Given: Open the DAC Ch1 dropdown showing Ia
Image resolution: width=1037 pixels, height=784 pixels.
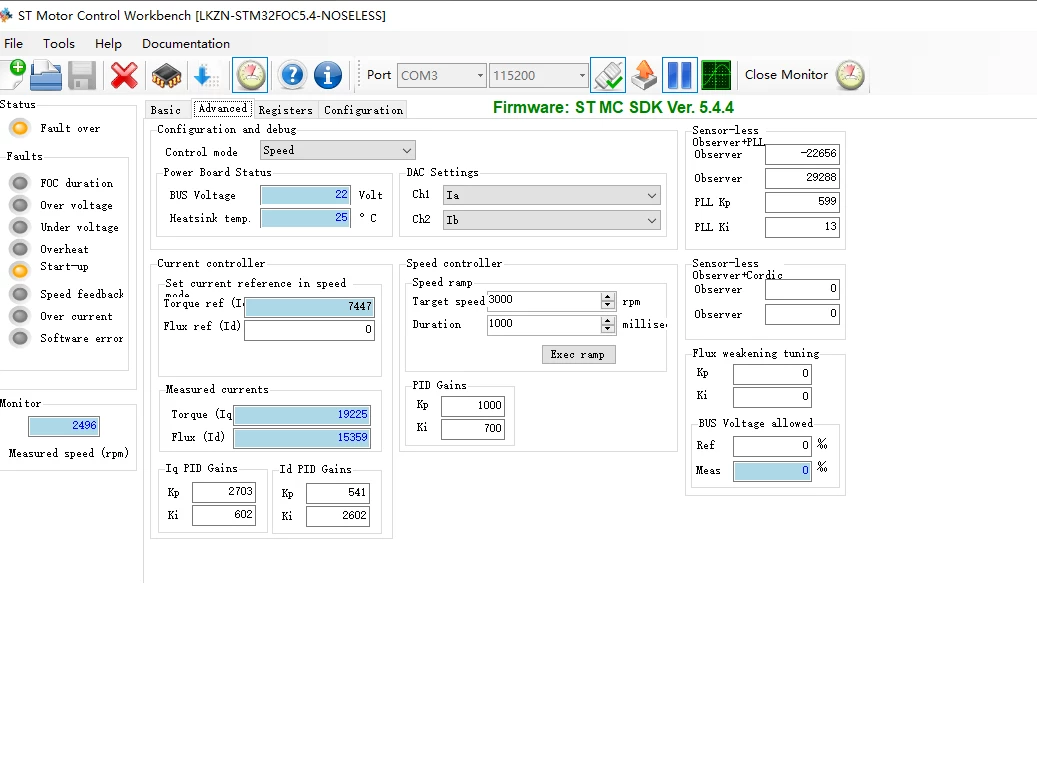Looking at the screenshot, I should tap(552, 195).
